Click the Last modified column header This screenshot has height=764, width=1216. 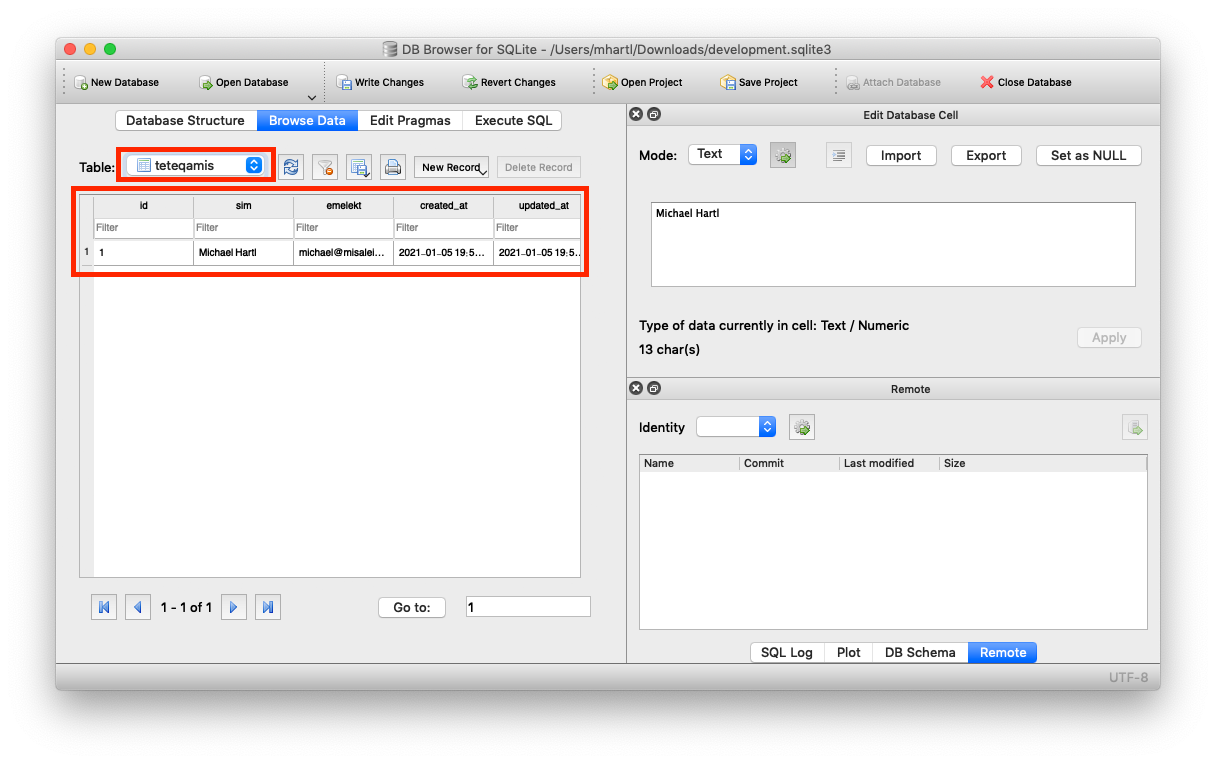889,463
